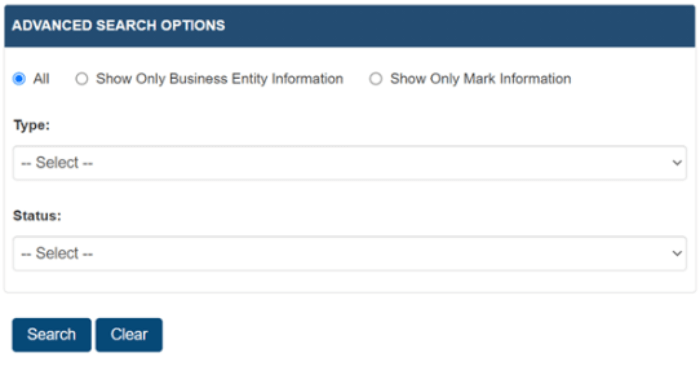Open the Type dropdown
The width and height of the screenshot is (700, 375).
pyautogui.click(x=350, y=163)
